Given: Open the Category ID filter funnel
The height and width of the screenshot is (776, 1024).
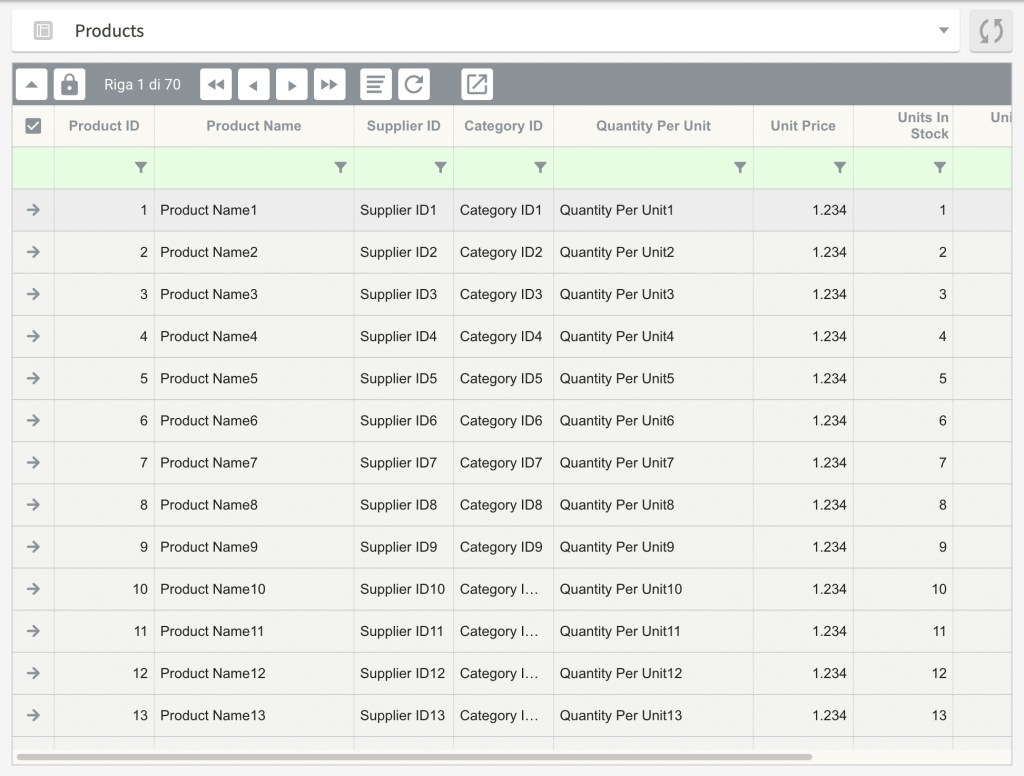Looking at the screenshot, I should 540,168.
